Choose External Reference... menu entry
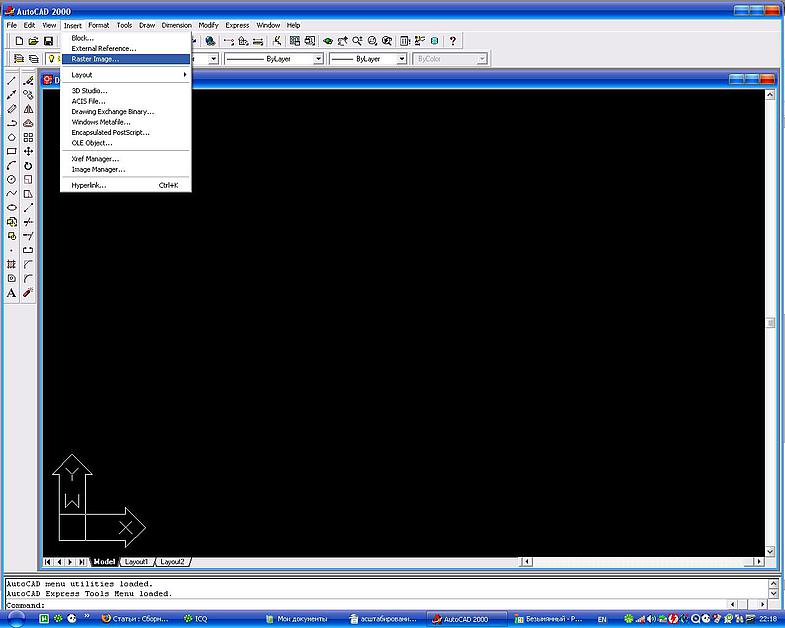785x628 pixels. click(x=126, y=49)
